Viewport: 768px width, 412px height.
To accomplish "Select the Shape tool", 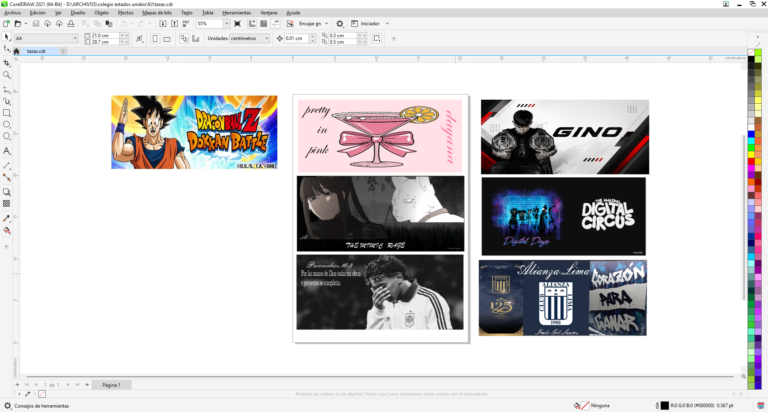I will click(x=6, y=49).
